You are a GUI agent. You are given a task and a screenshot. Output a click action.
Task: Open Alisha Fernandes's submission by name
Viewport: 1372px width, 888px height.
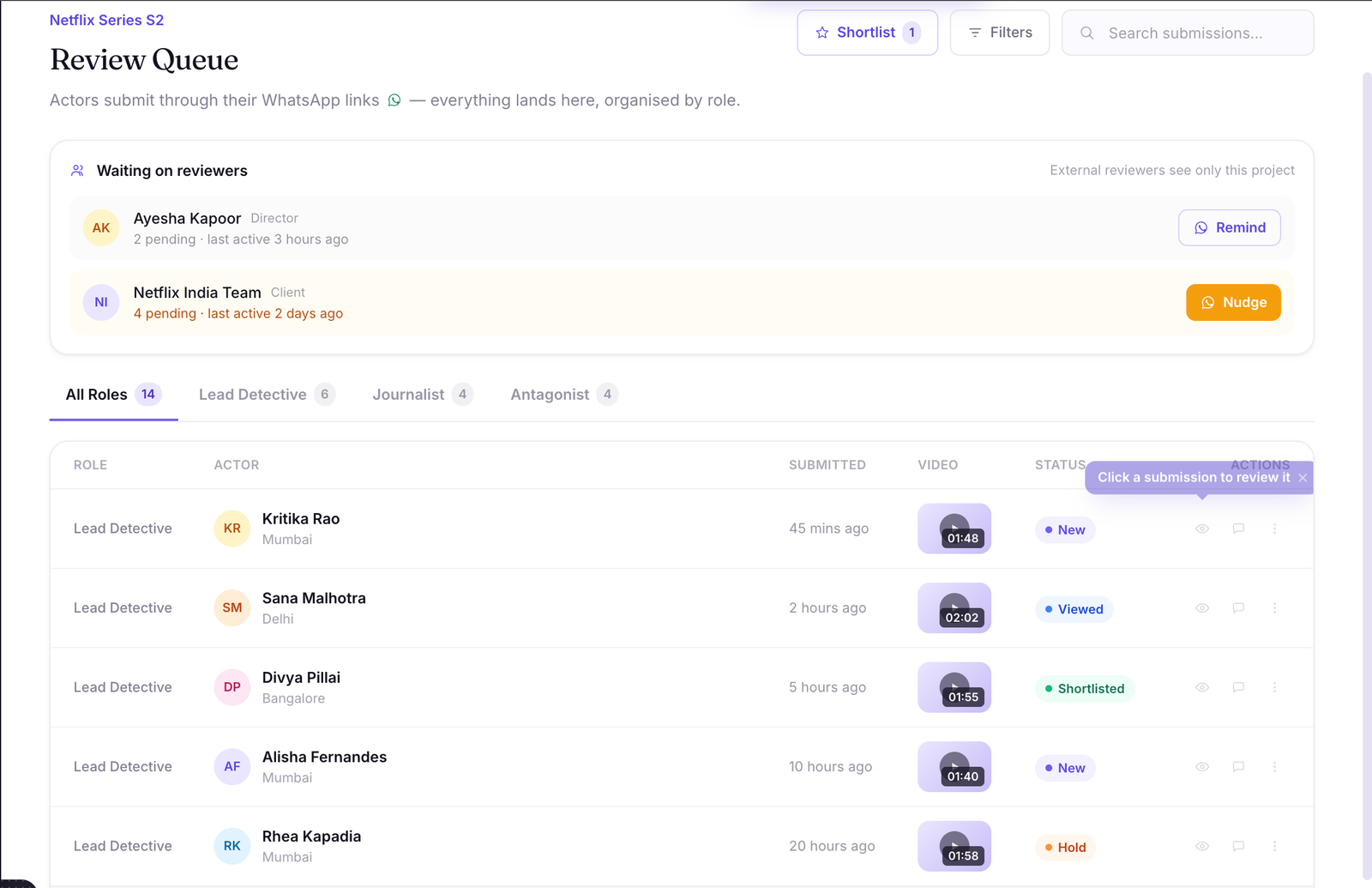pyautogui.click(x=324, y=757)
